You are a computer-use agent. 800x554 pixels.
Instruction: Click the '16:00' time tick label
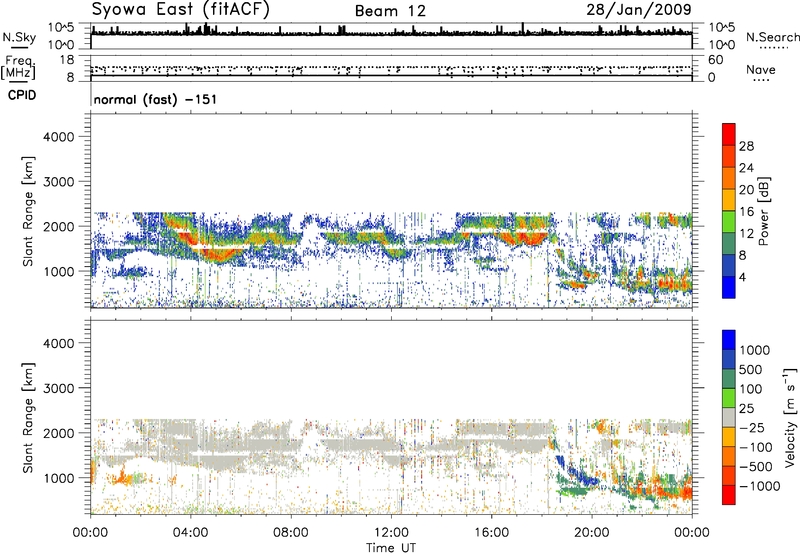(491, 533)
